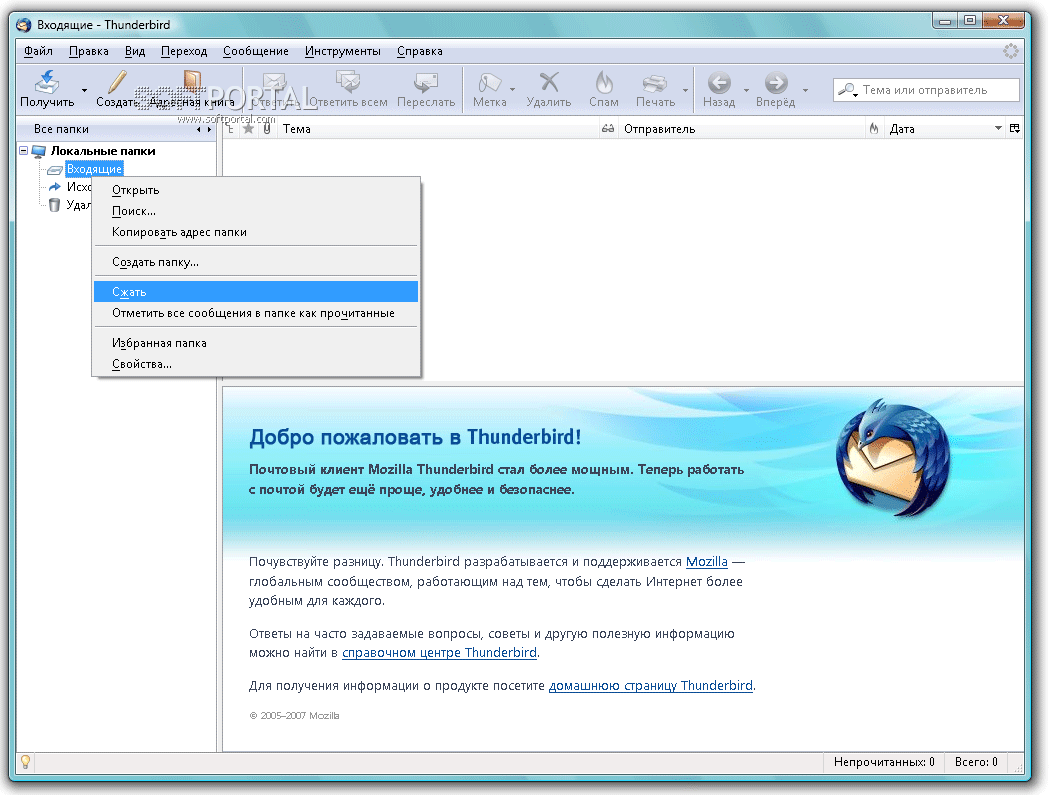
Task: Open the dropdown arrow next to Получить
Action: pos(84,90)
